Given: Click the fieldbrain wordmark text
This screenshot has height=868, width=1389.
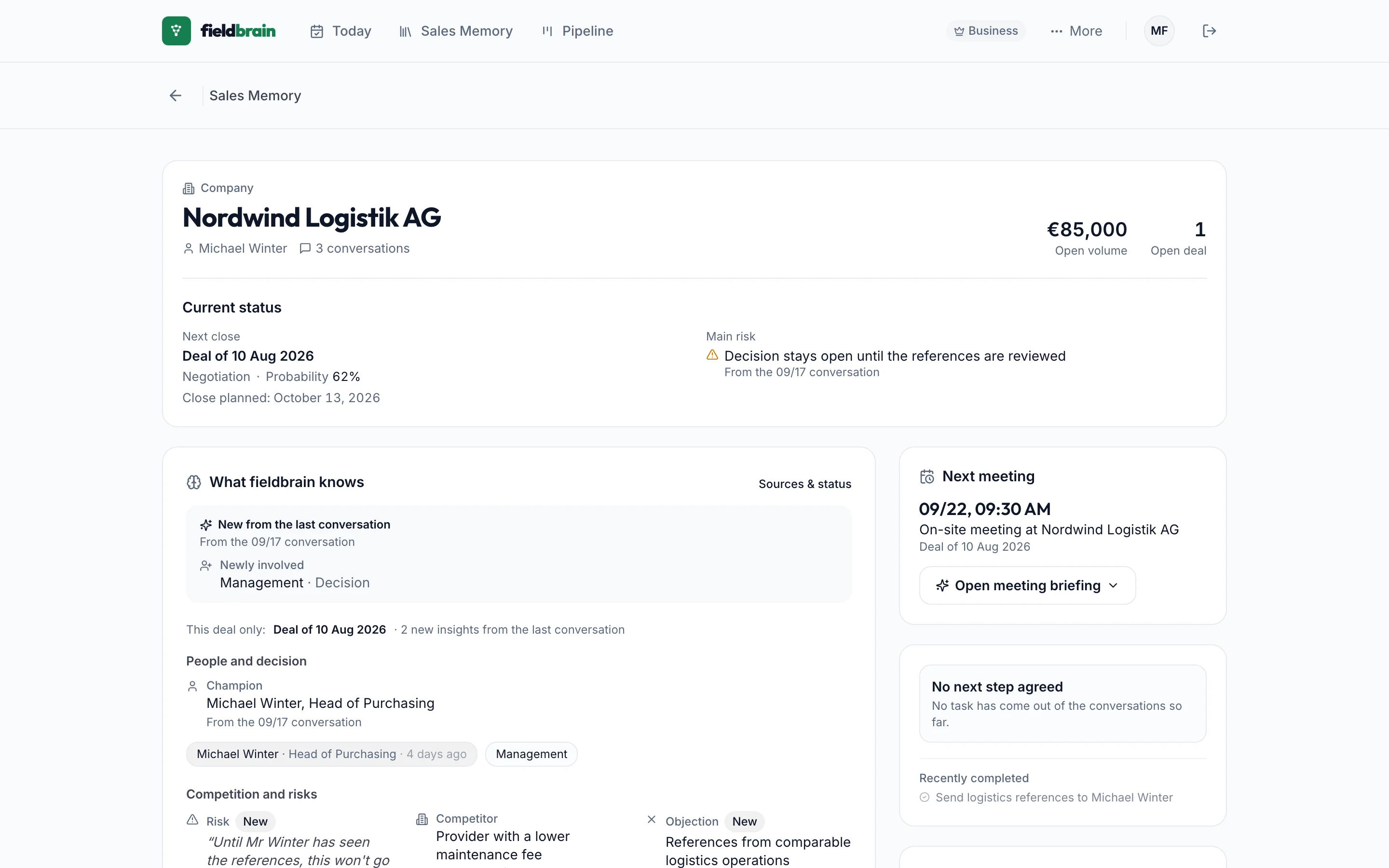Looking at the screenshot, I should click(x=238, y=31).
